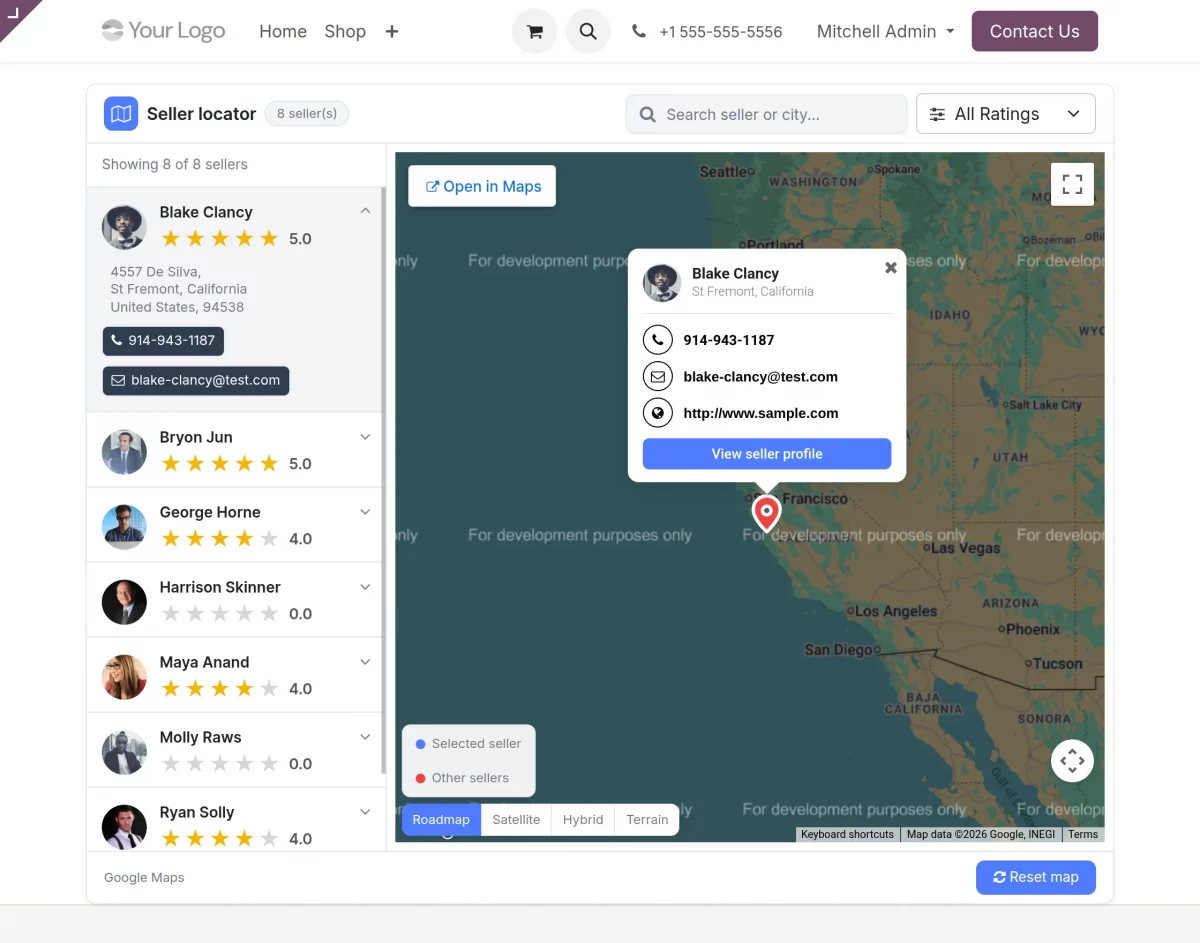Viewport: 1200px width, 943px height.
Task: Select Molly Raws seller name
Action: tap(201, 737)
